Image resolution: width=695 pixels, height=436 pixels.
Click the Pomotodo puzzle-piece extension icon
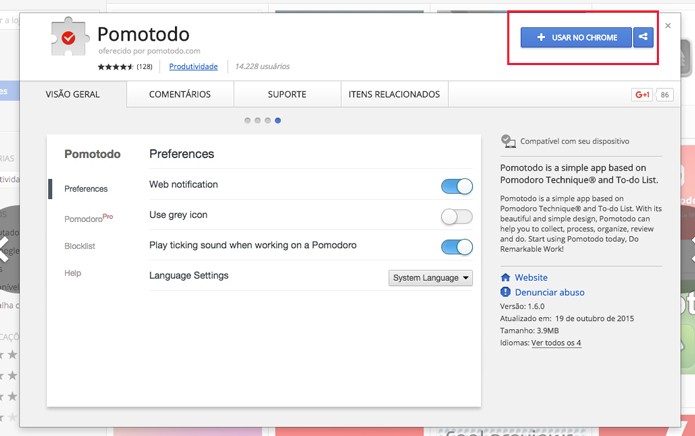[x=70, y=36]
